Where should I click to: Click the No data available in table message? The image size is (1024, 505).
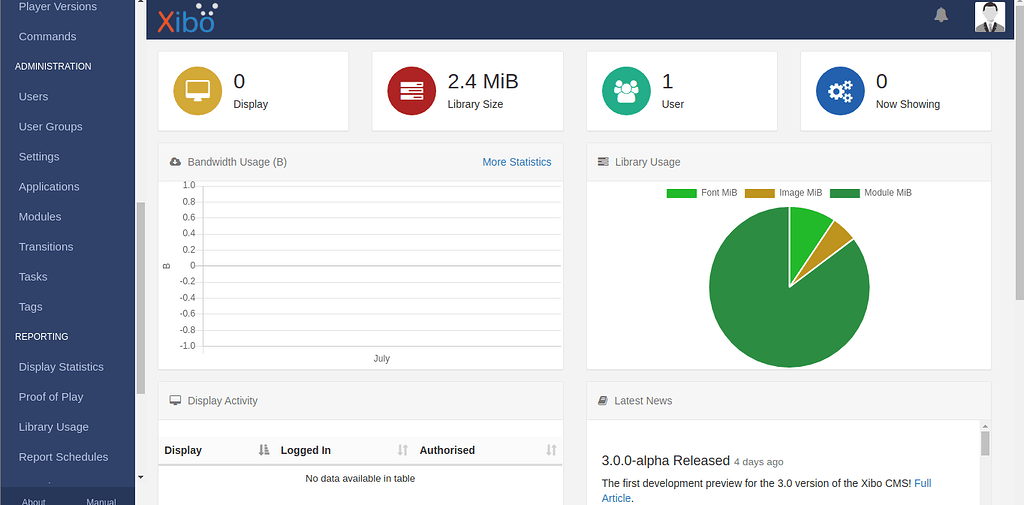coord(360,478)
